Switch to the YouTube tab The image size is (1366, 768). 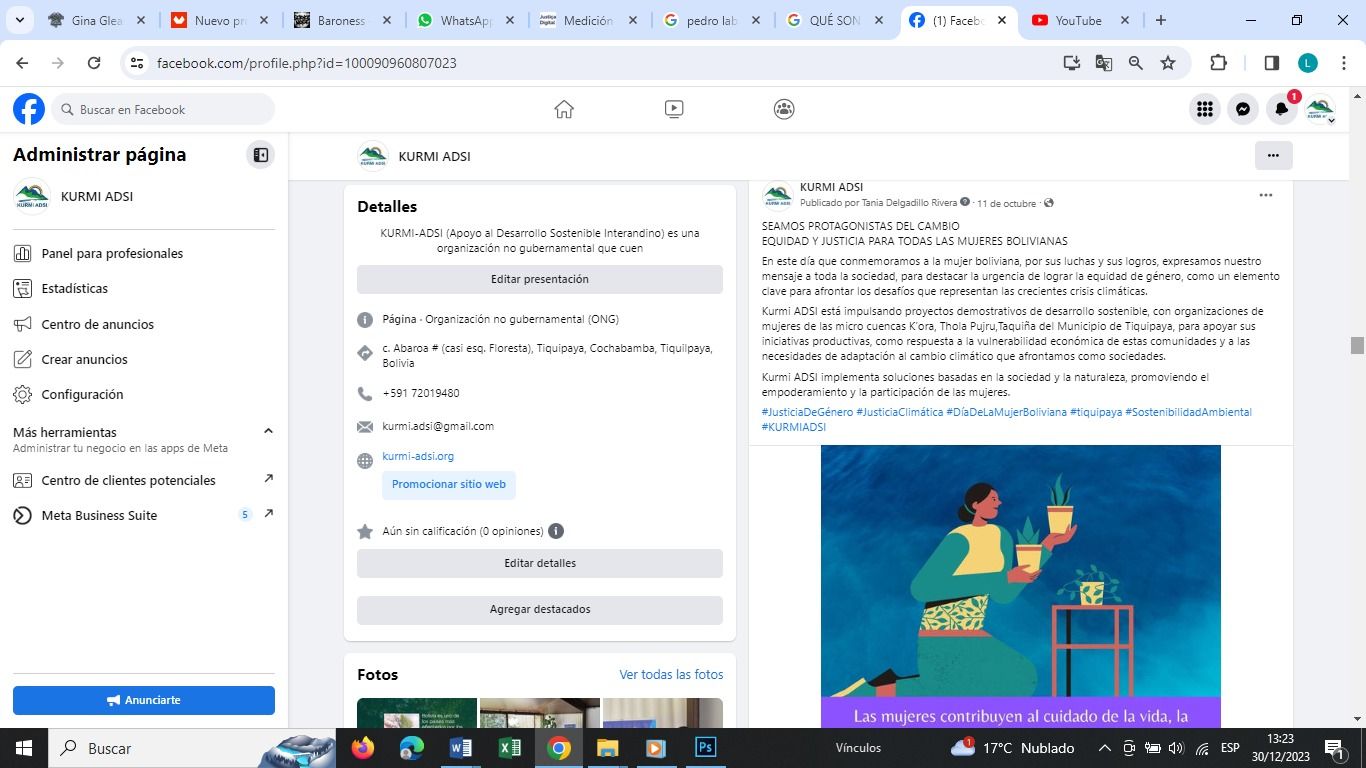point(1080,20)
